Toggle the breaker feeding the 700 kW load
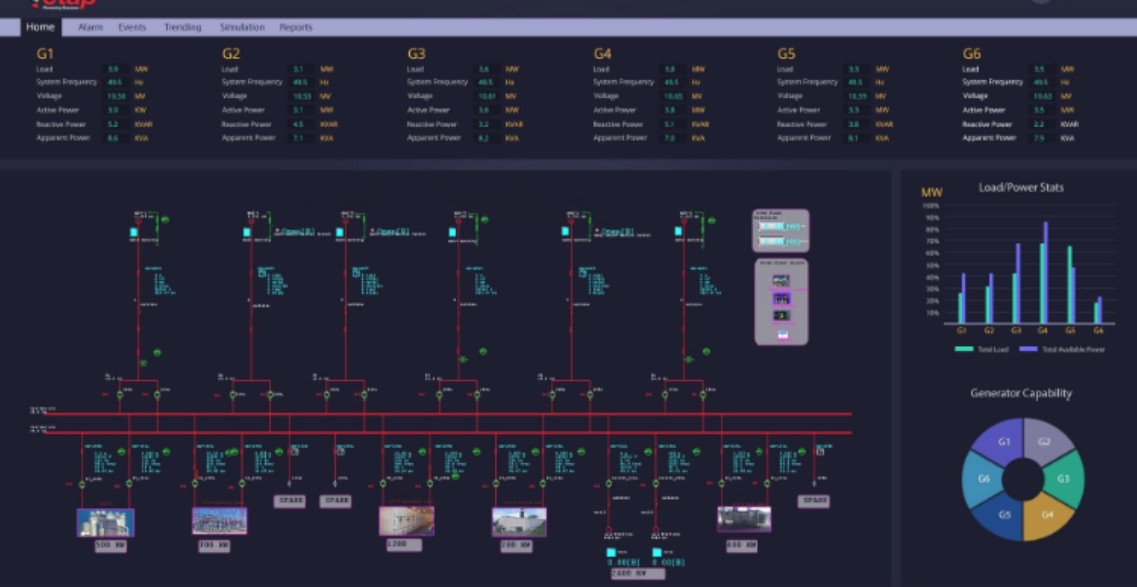The height and width of the screenshot is (587, 1137). [x=194, y=482]
